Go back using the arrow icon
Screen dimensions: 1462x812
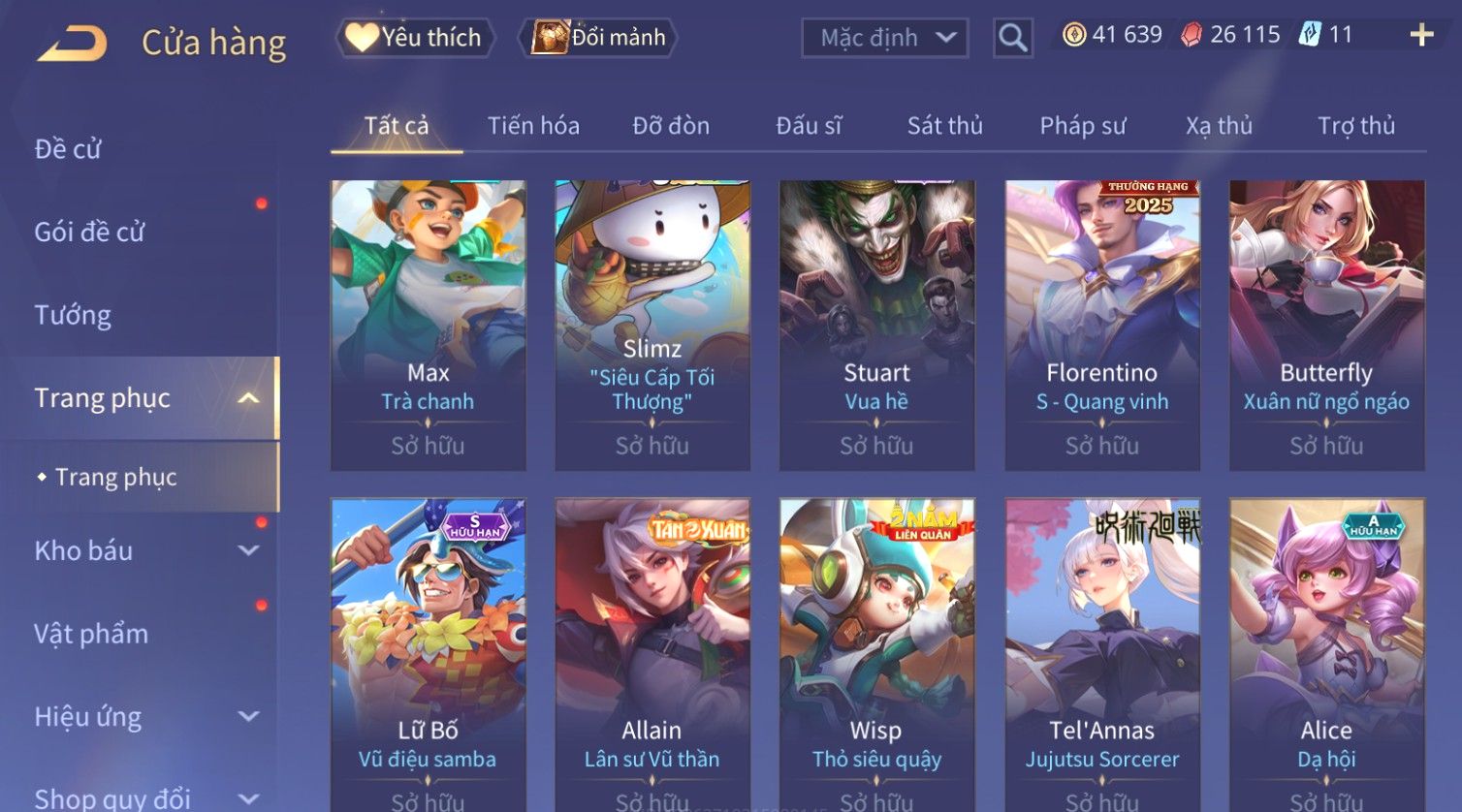click(x=72, y=43)
